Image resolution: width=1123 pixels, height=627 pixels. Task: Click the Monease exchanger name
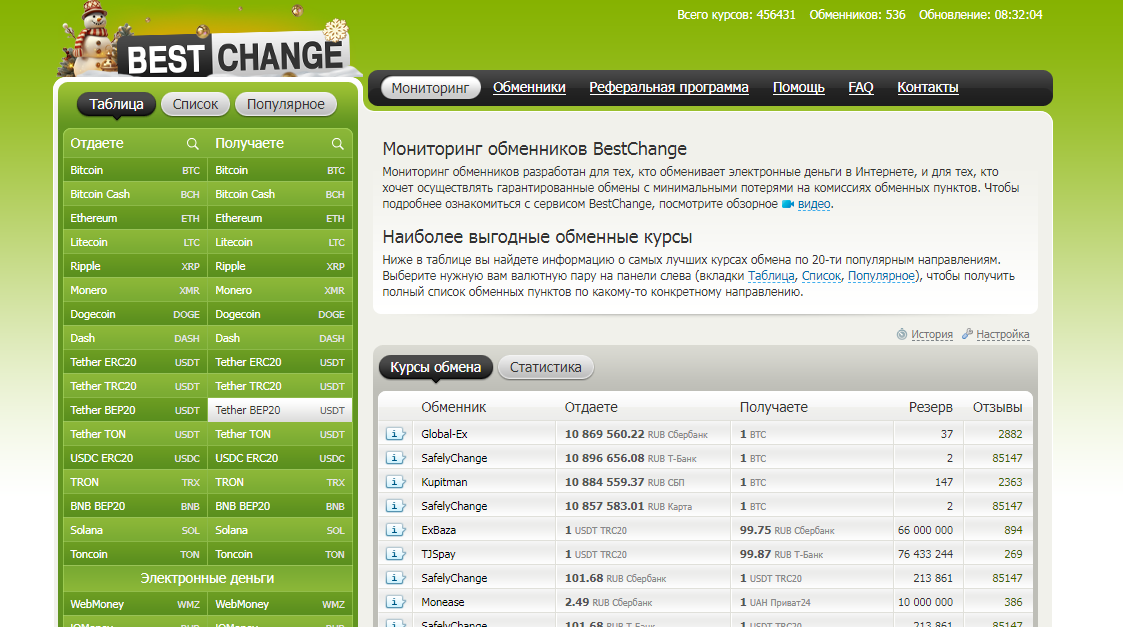pos(443,602)
